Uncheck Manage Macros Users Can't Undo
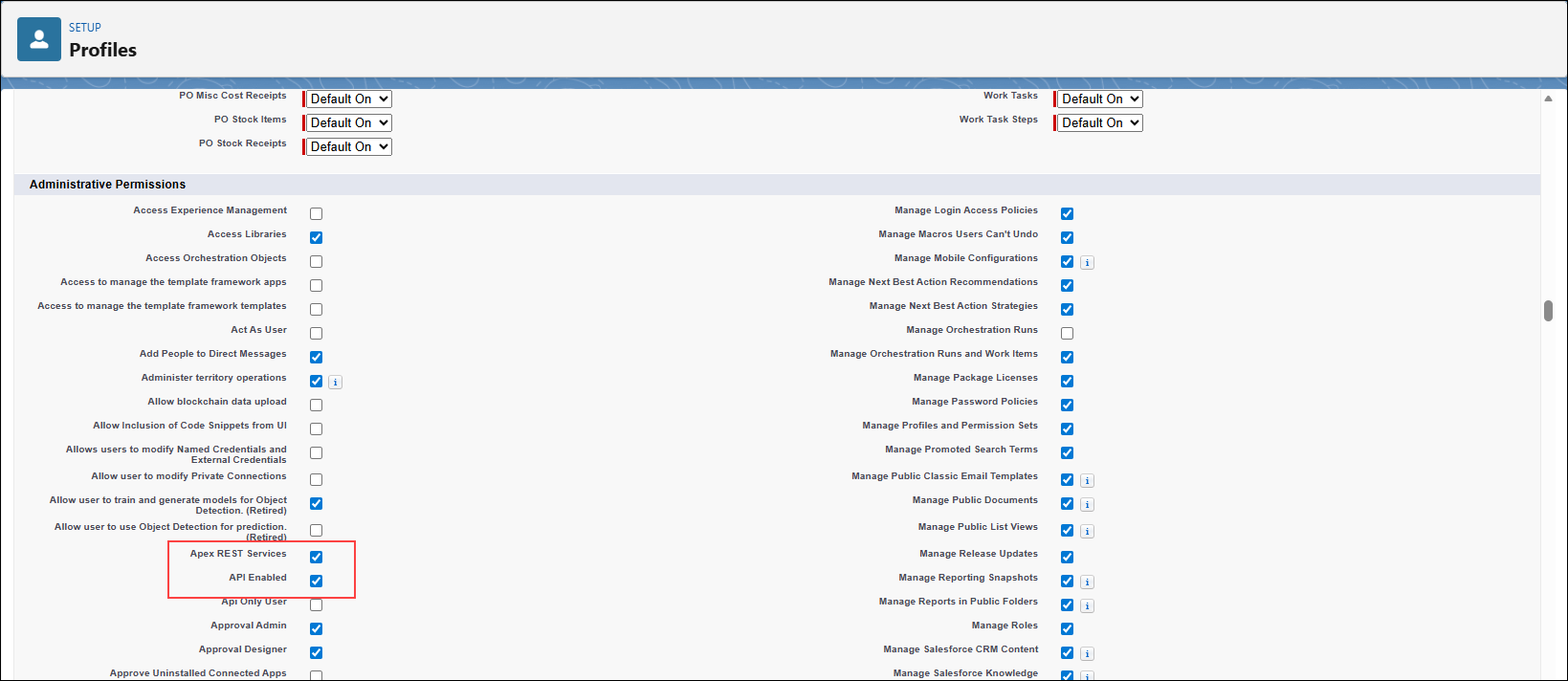The image size is (1568, 681). coord(1068,238)
